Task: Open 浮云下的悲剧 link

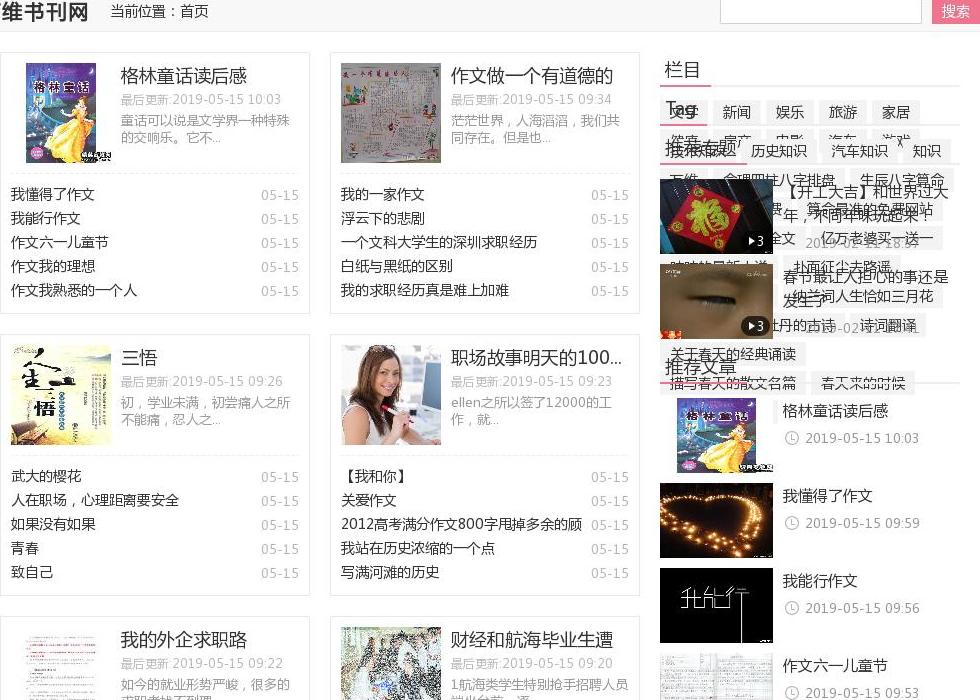Action: 382,218
